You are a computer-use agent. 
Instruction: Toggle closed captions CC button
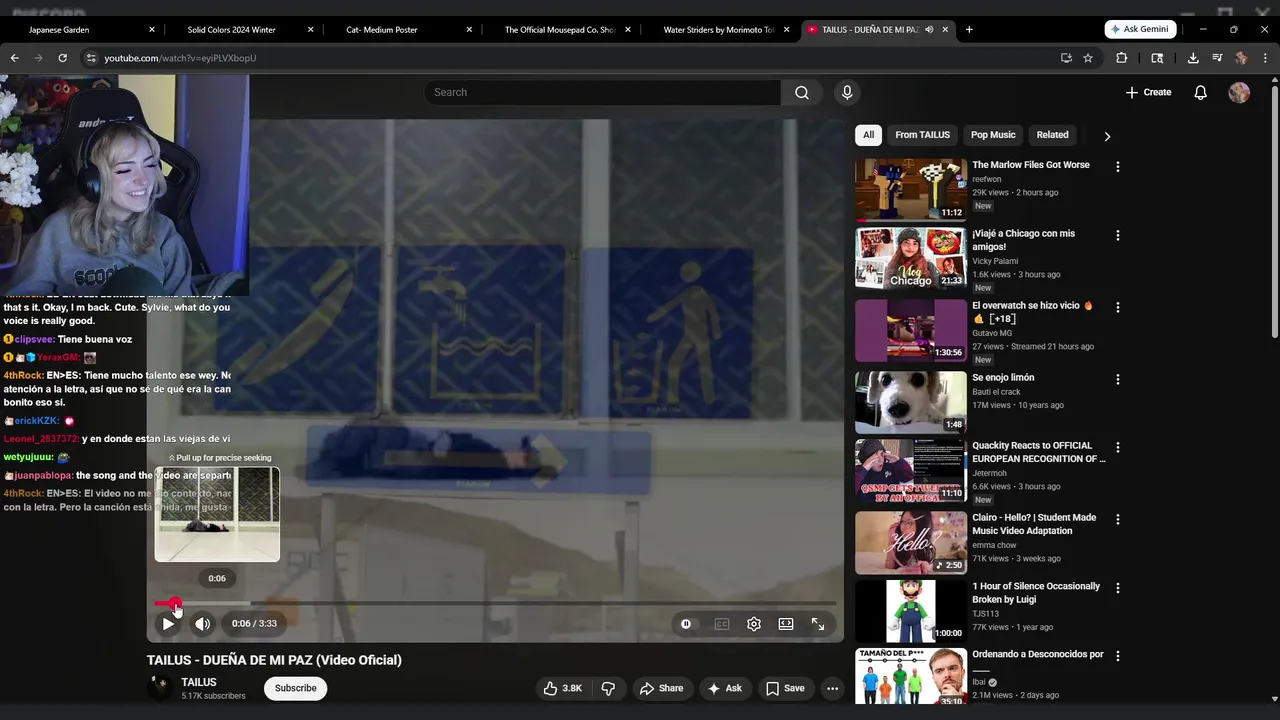click(x=722, y=624)
